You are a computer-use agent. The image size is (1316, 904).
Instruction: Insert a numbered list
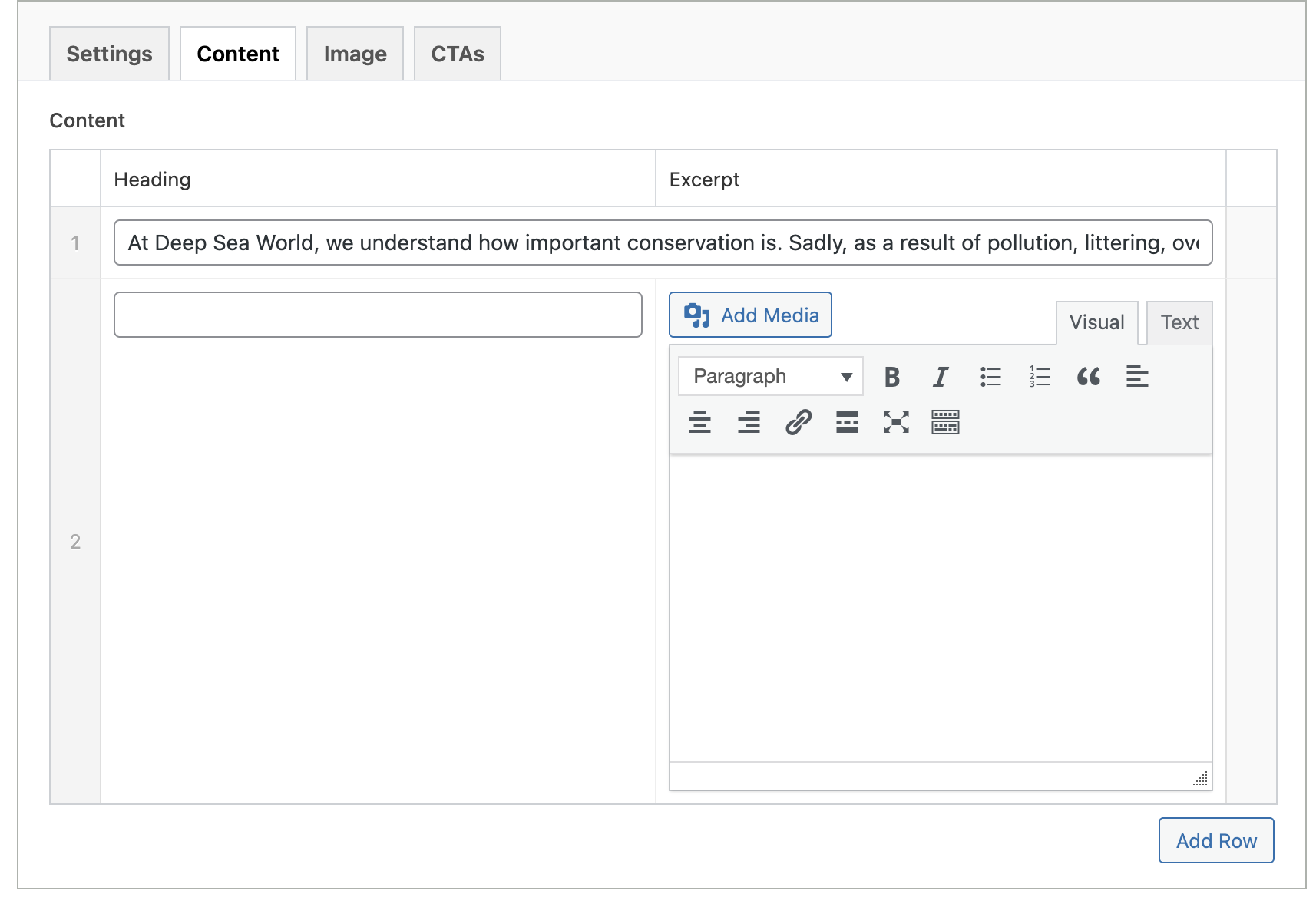tap(1040, 377)
